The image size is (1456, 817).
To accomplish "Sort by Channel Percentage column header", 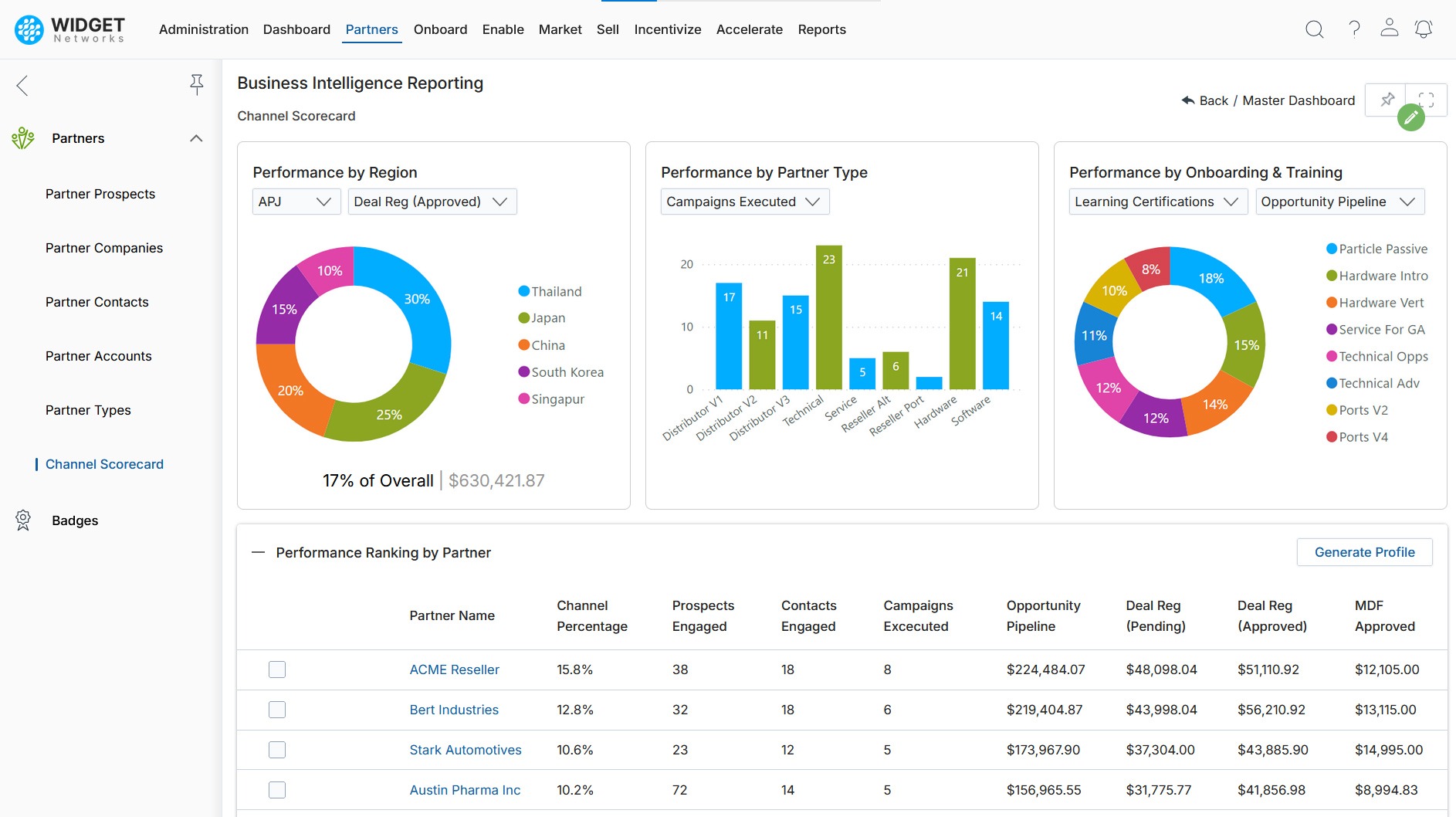I will 592,615.
